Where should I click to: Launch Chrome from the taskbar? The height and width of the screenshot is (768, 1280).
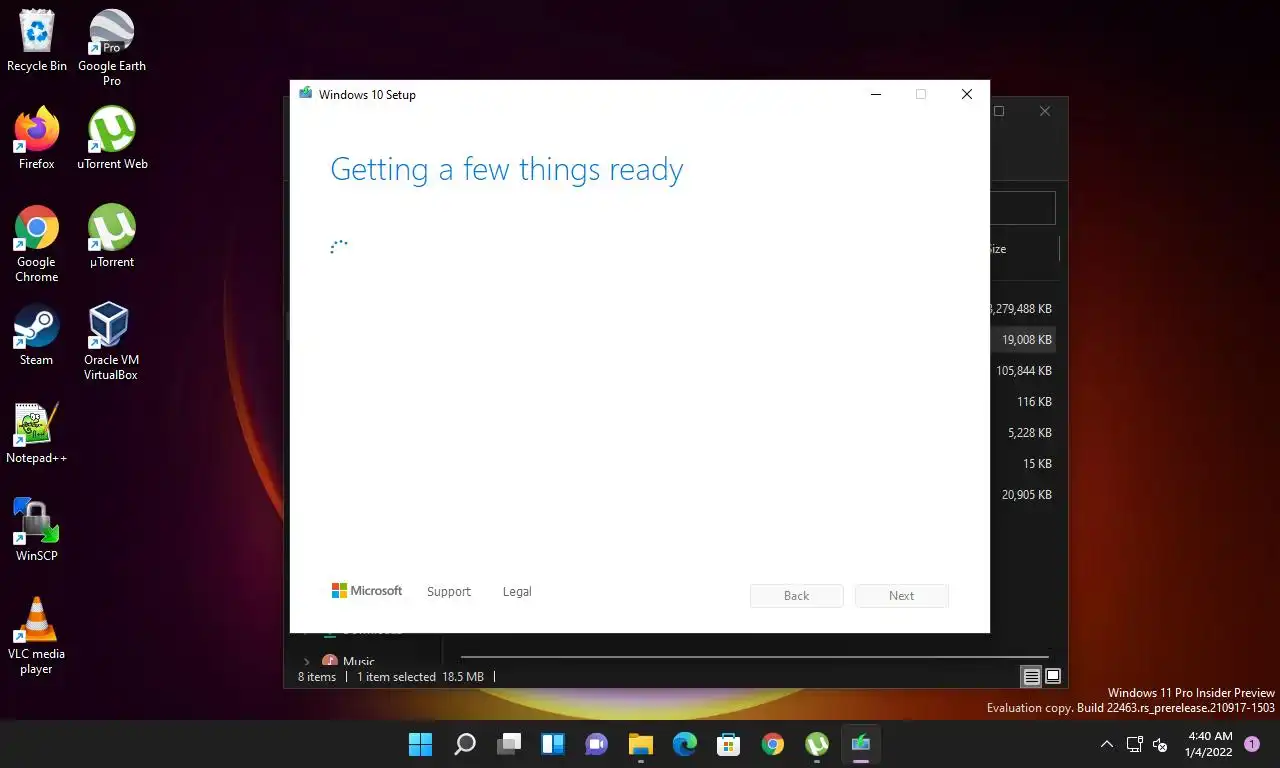773,744
